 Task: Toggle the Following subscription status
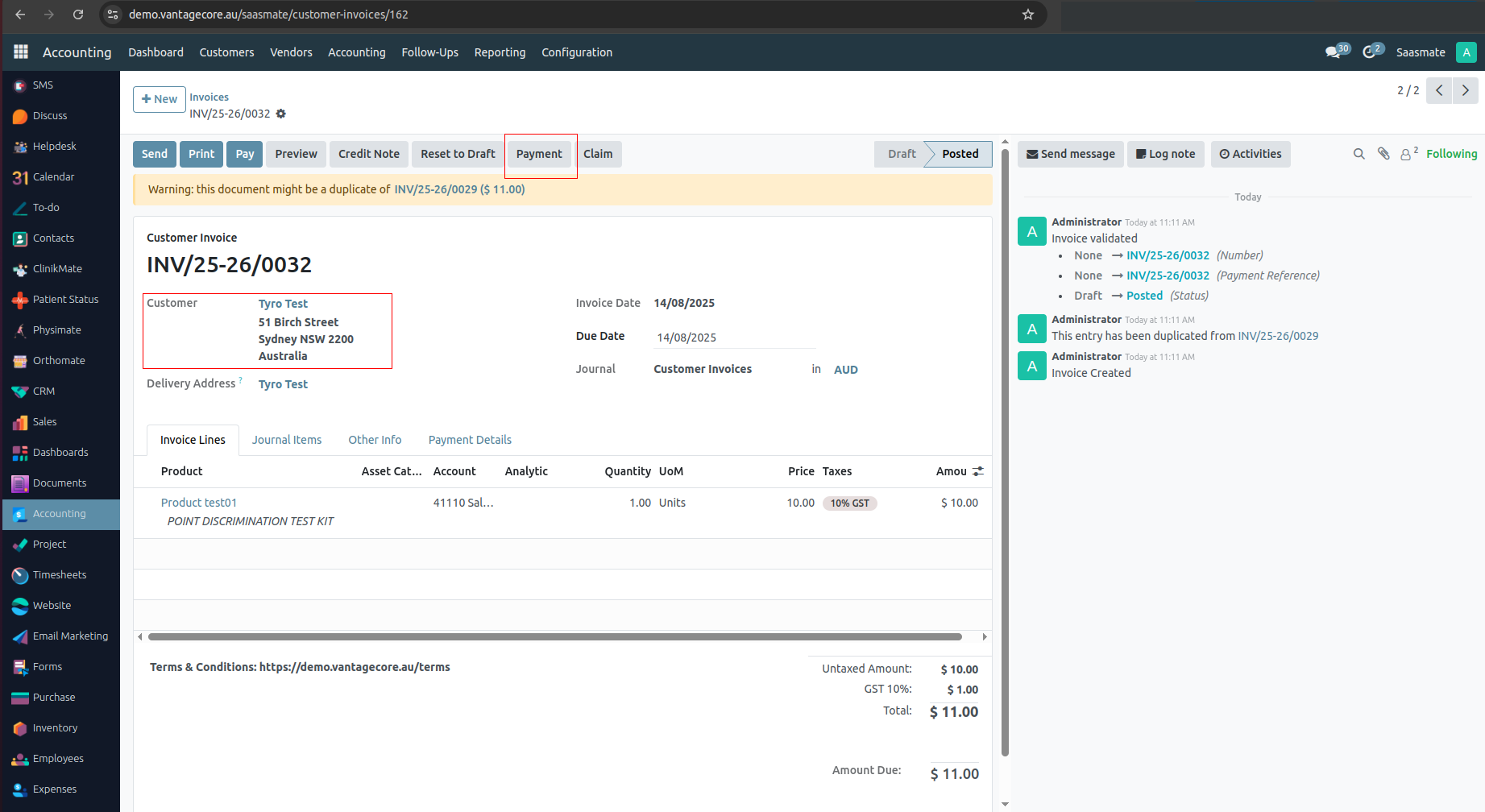pyautogui.click(x=1451, y=154)
